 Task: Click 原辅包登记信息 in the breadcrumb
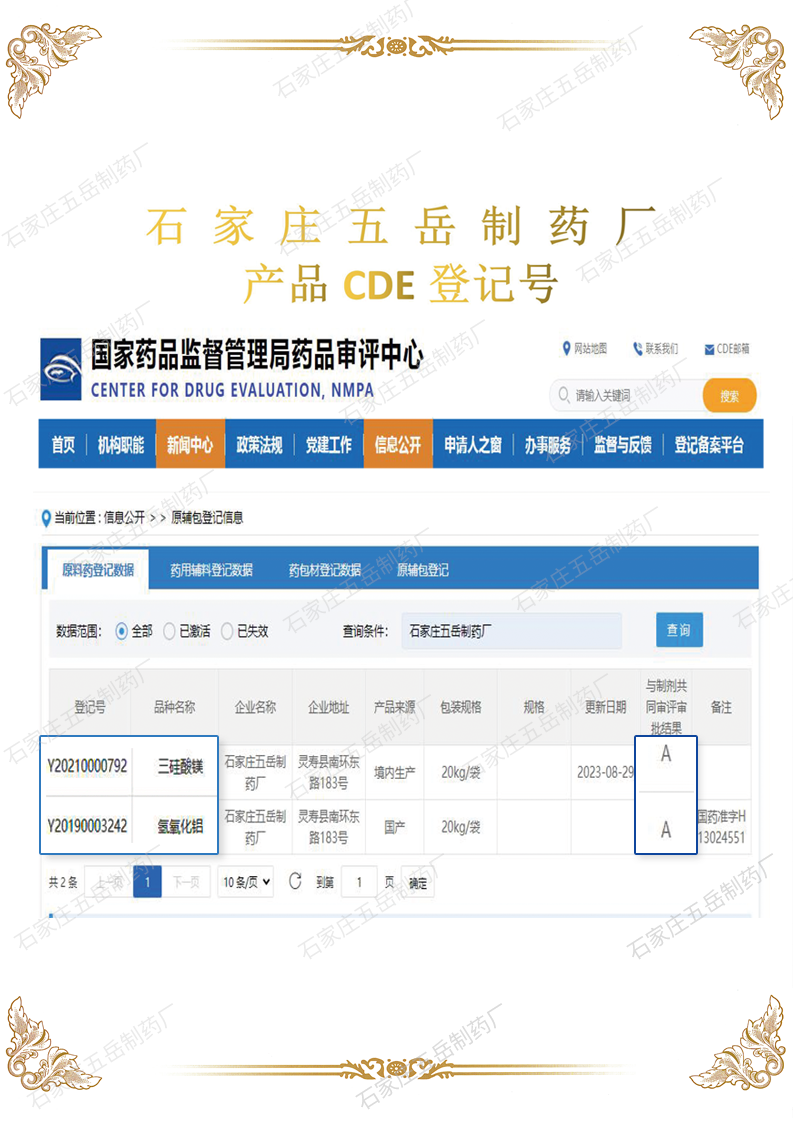pos(207,518)
